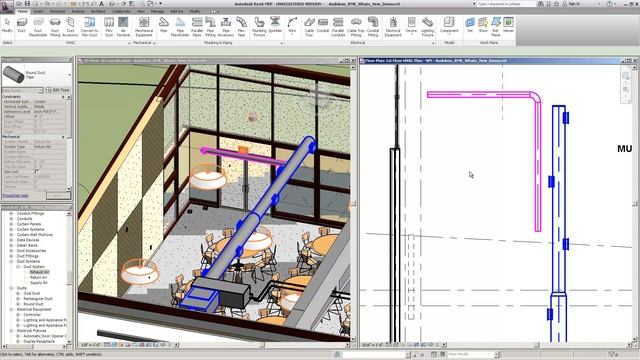Screen dimensions: 640x360
Task: Click the Apply button in Properties
Action: point(58,196)
